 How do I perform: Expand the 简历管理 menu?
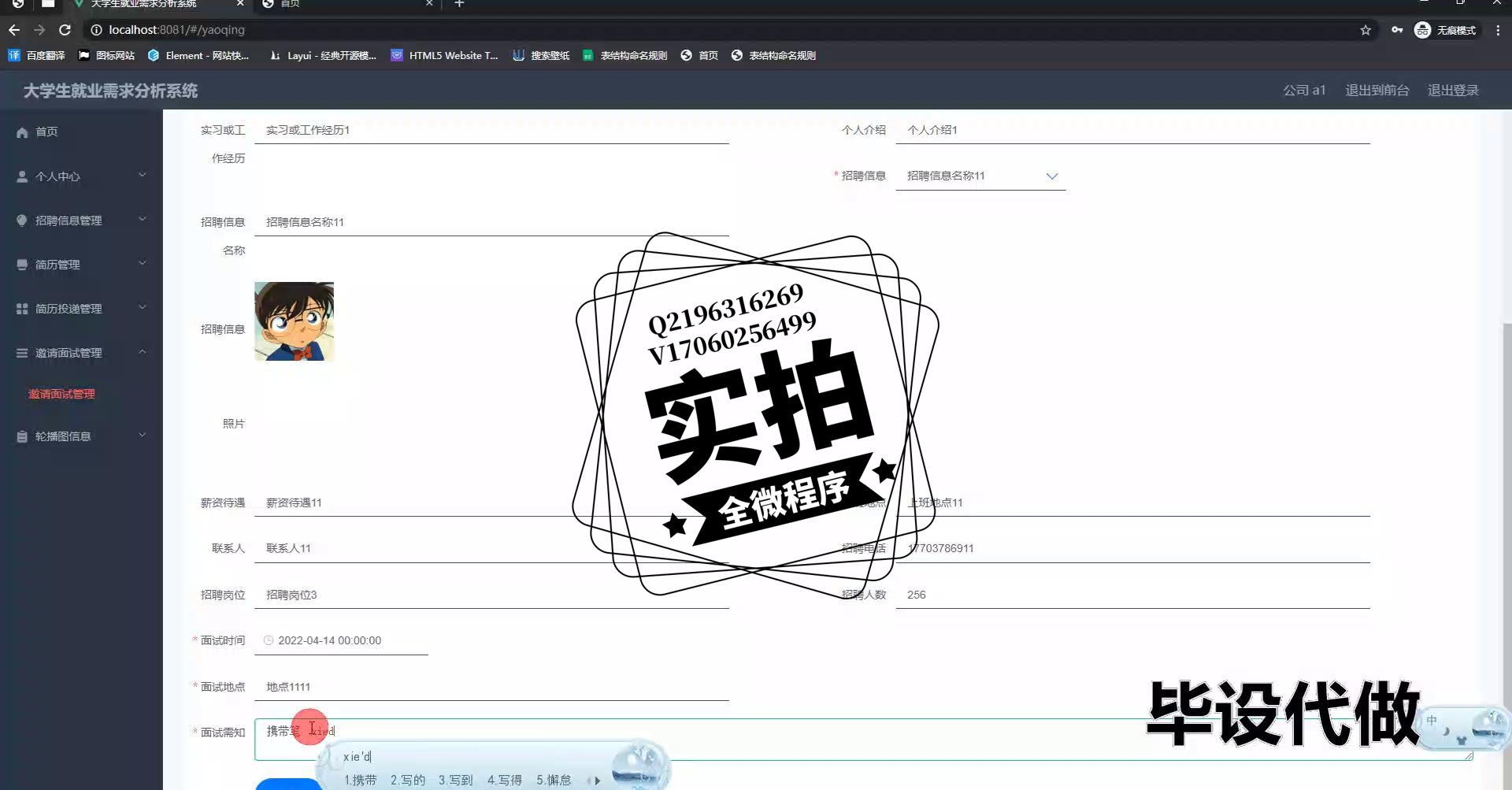pos(81,265)
